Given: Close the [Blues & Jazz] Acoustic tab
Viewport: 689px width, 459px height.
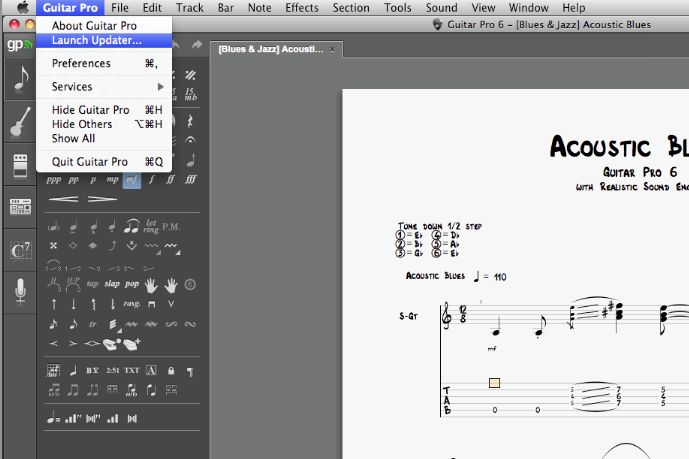Looking at the screenshot, I should click(x=333, y=49).
